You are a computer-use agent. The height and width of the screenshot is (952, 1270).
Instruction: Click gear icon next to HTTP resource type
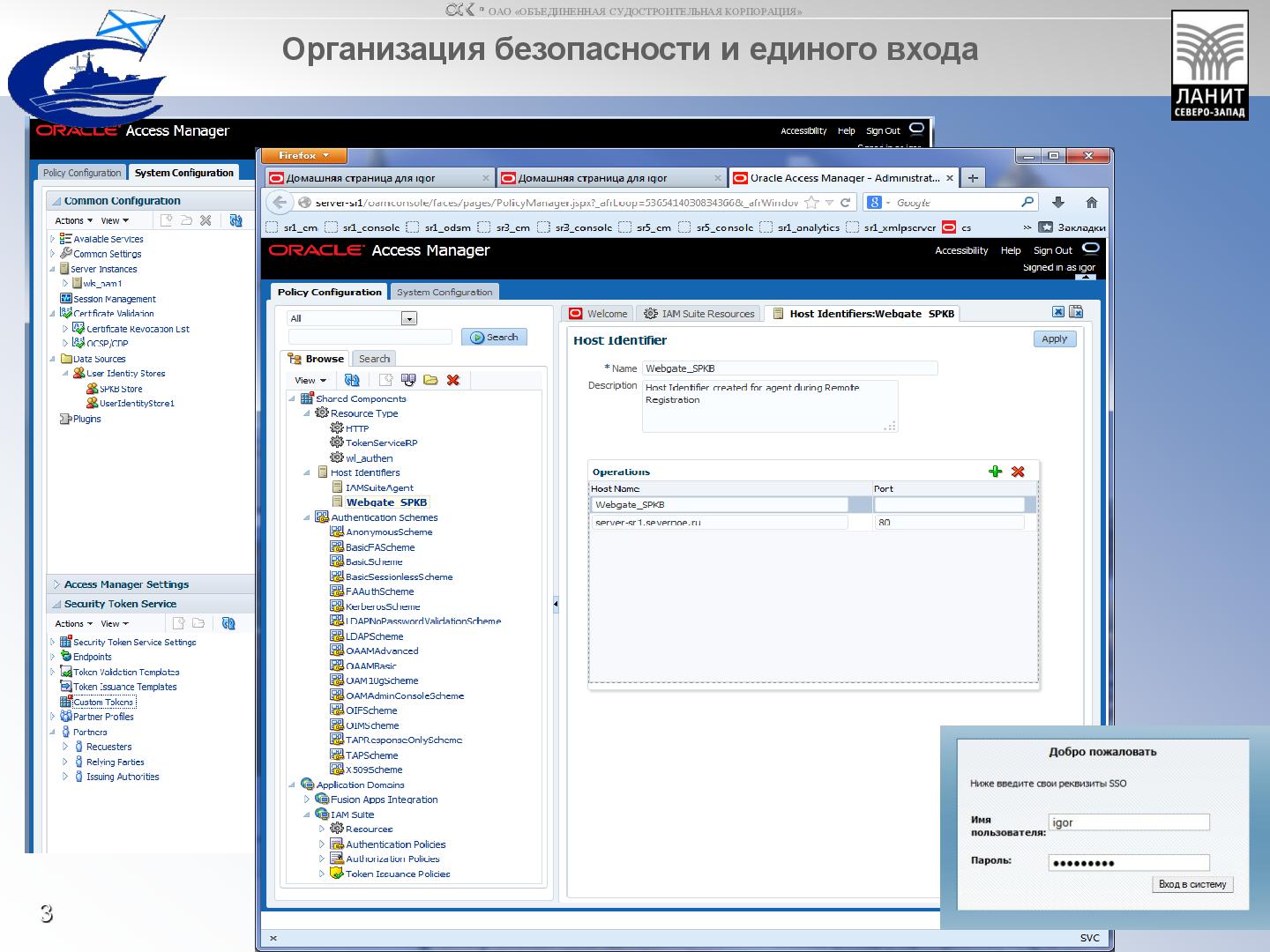(336, 428)
